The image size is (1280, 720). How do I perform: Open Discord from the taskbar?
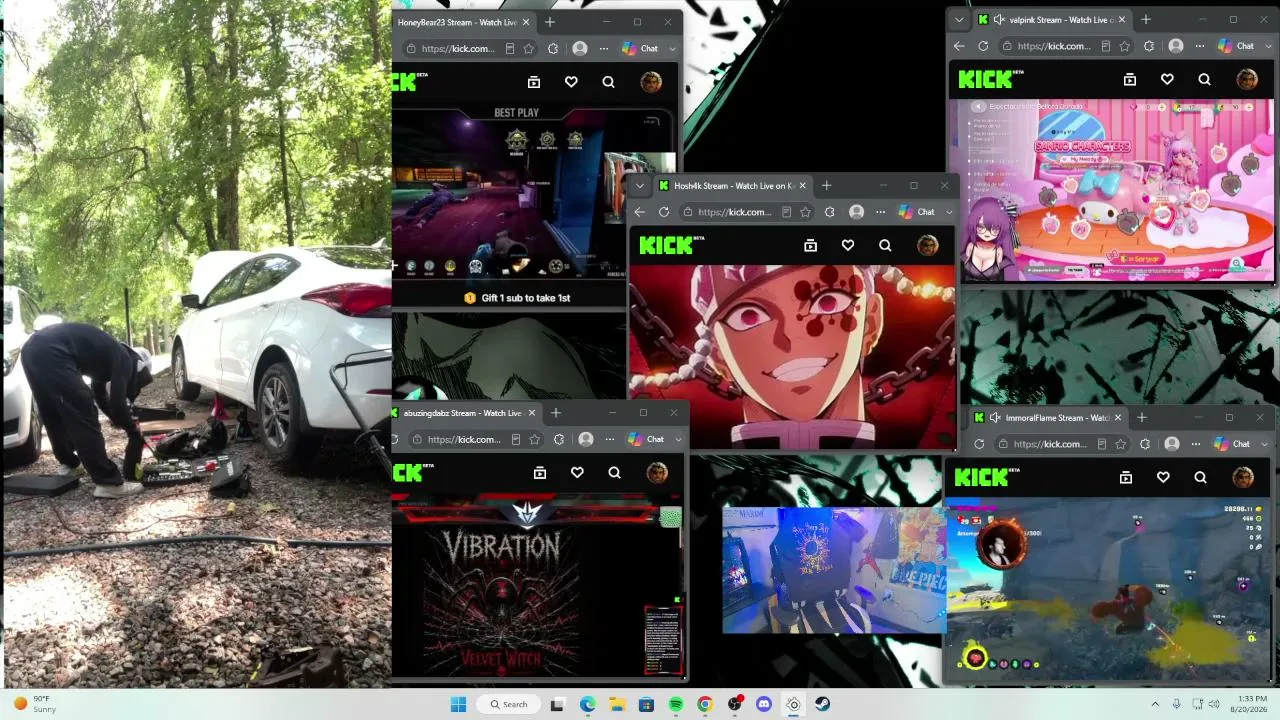pos(764,704)
